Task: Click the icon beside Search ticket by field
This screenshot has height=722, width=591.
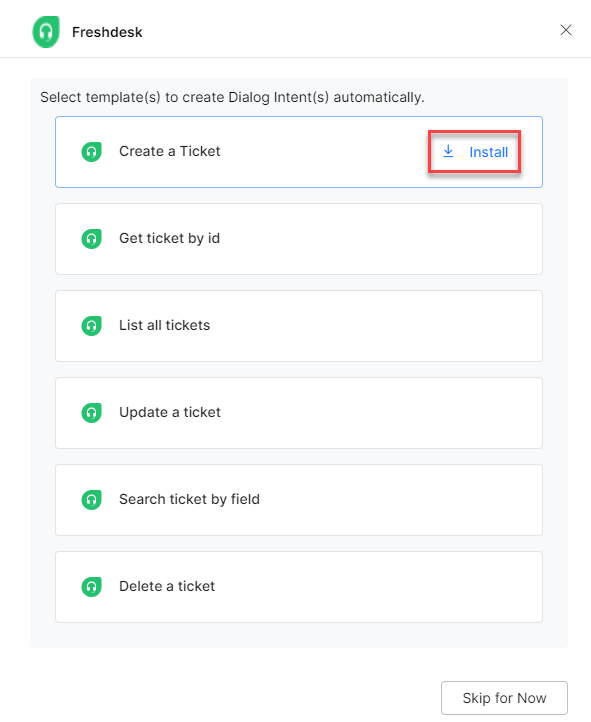Action: coord(92,500)
